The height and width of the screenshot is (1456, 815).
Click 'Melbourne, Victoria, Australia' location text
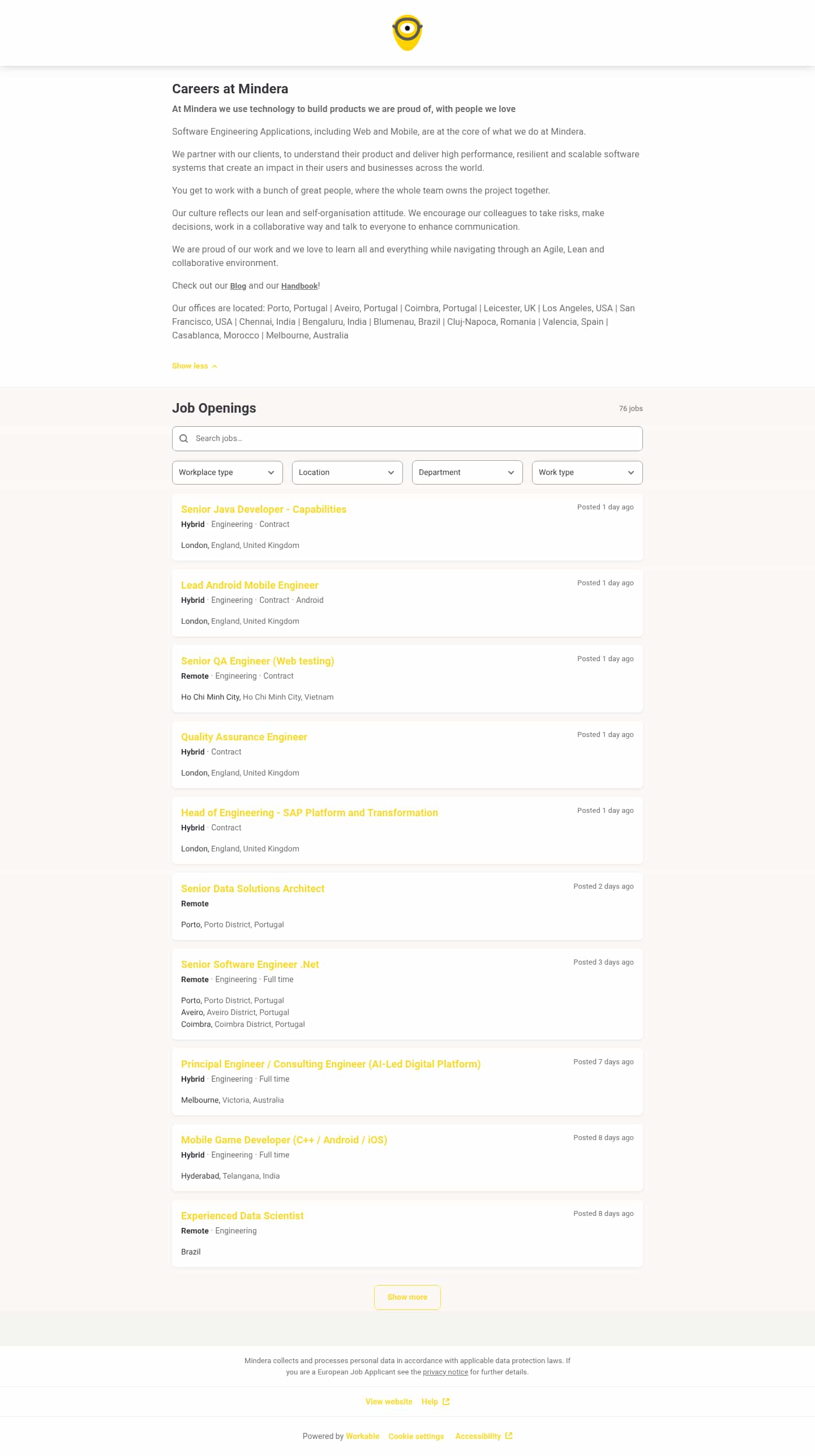coord(233,1100)
